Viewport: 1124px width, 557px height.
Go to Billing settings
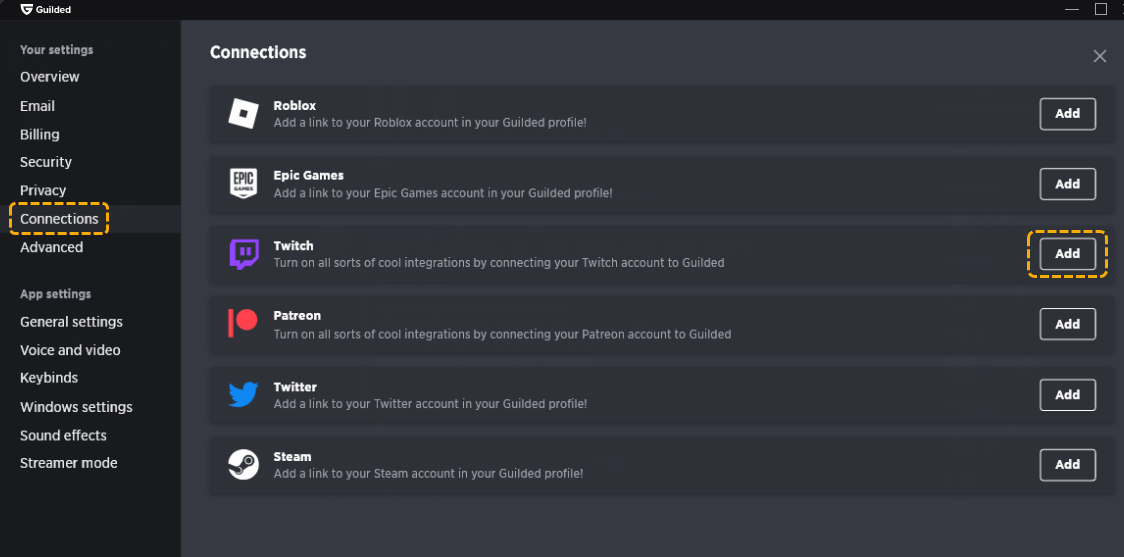tap(39, 134)
